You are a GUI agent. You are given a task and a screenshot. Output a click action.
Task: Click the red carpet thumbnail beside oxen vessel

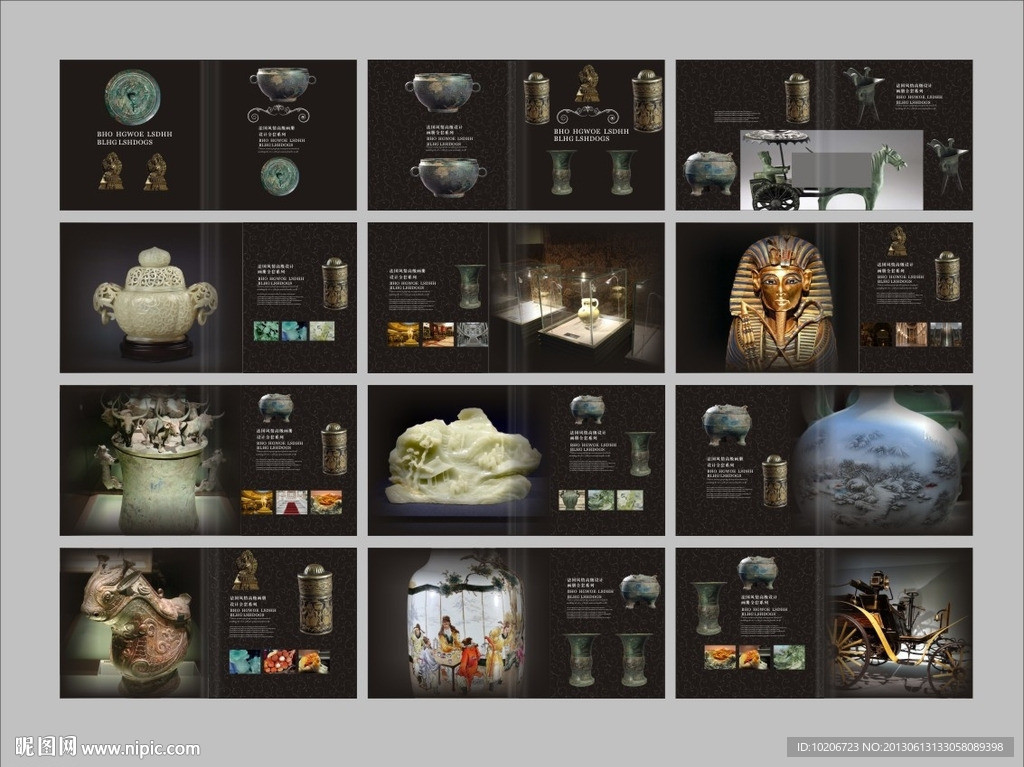tap(291, 501)
